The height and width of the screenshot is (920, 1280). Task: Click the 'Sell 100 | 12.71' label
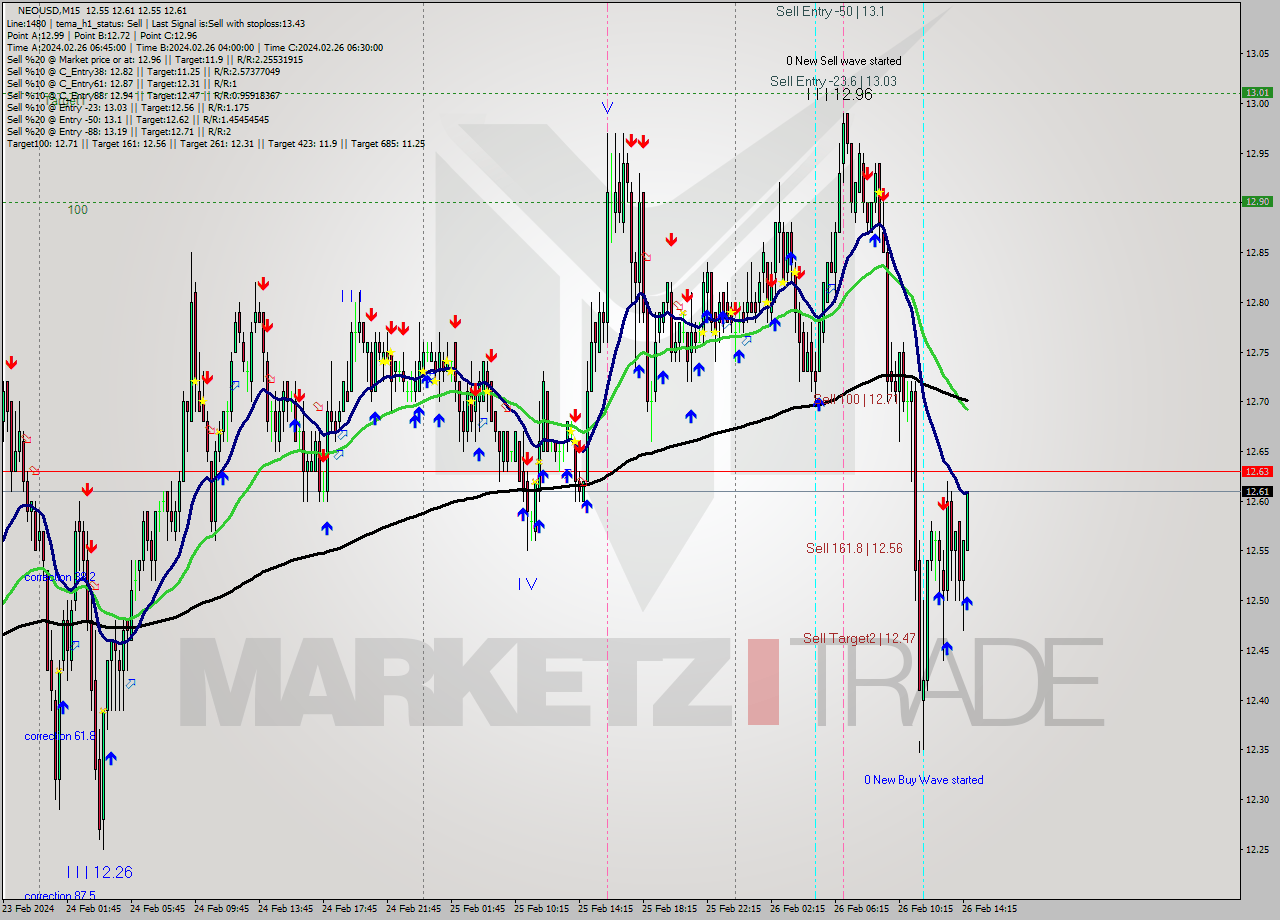[x=858, y=399]
